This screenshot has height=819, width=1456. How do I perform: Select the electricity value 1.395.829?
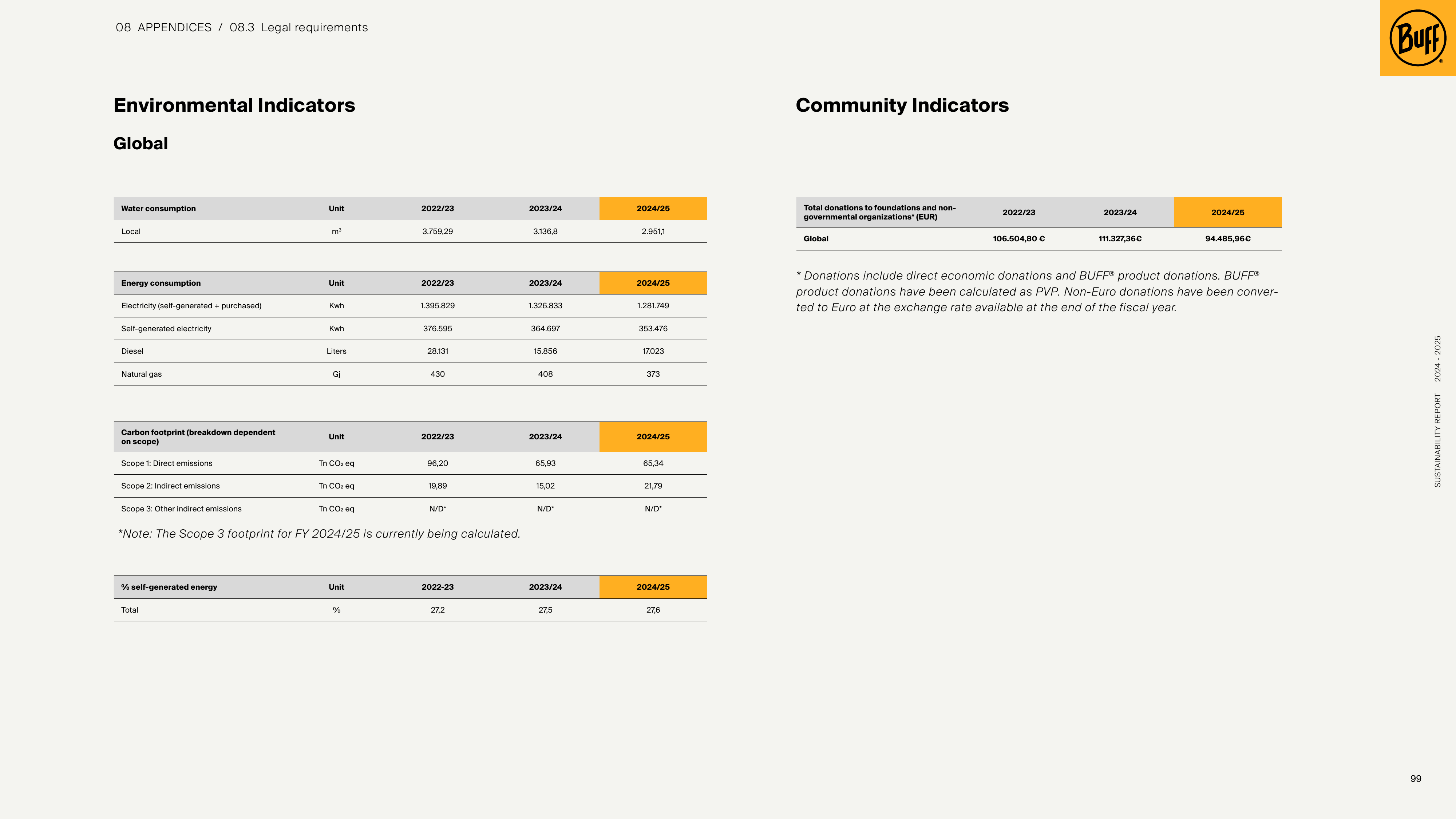tap(438, 306)
